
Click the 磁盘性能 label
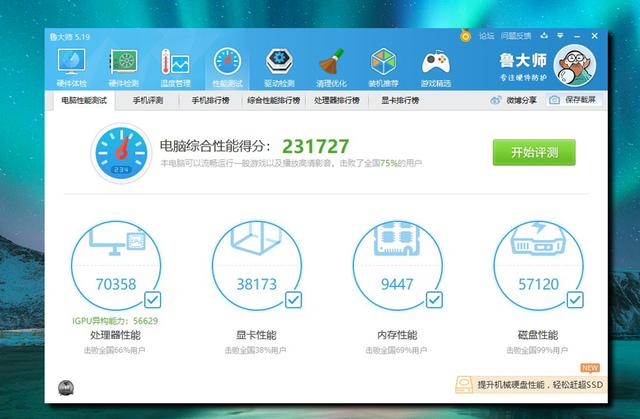click(x=538, y=335)
